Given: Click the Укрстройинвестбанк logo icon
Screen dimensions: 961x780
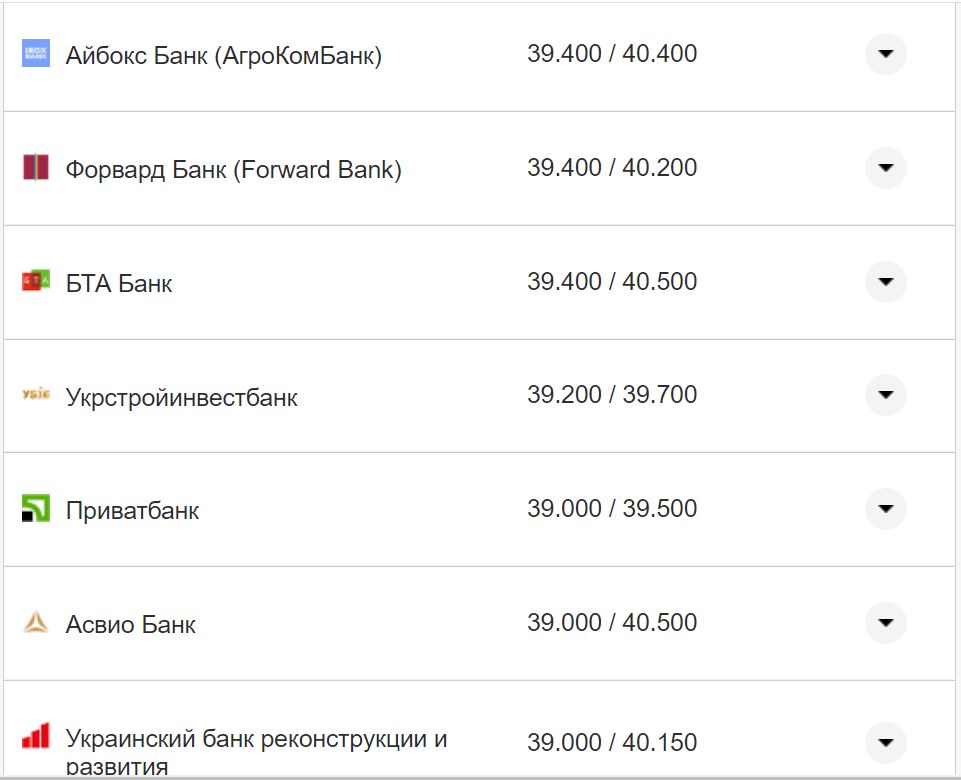Looking at the screenshot, I should 35,395.
